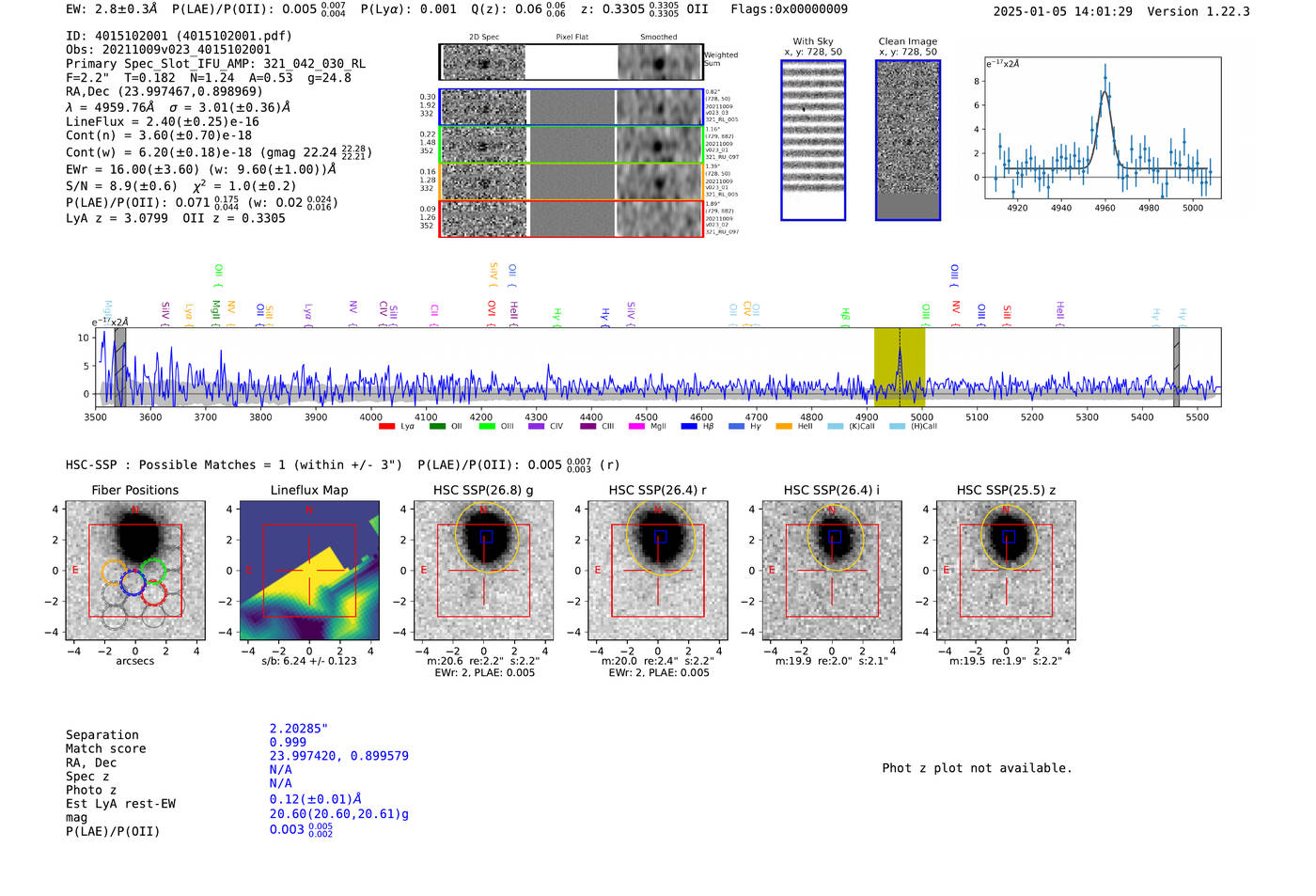Select the MgII magenta legend patch
The height and width of the screenshot is (896, 1316).
[x=637, y=426]
